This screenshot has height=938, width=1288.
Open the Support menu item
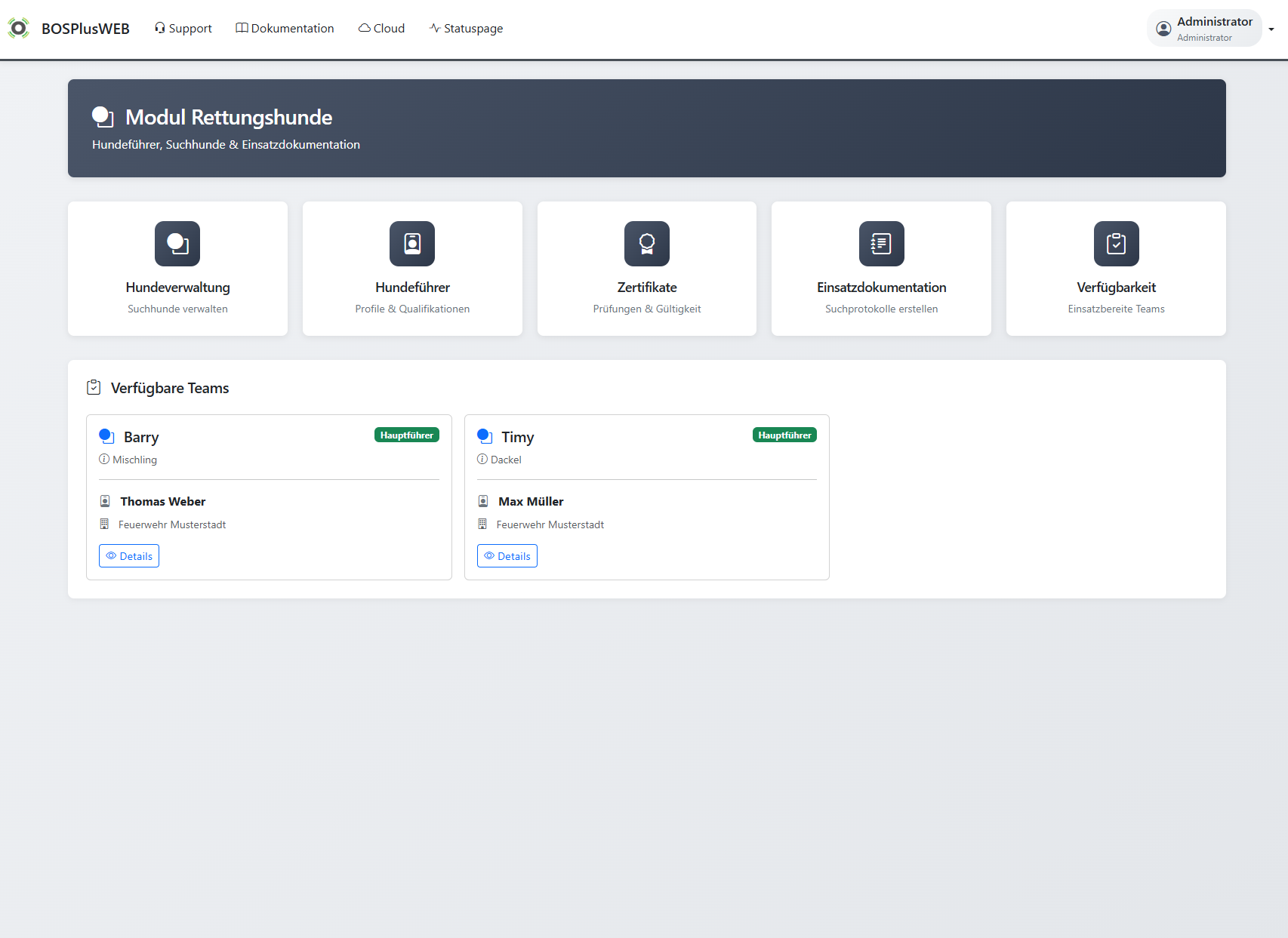(x=183, y=29)
